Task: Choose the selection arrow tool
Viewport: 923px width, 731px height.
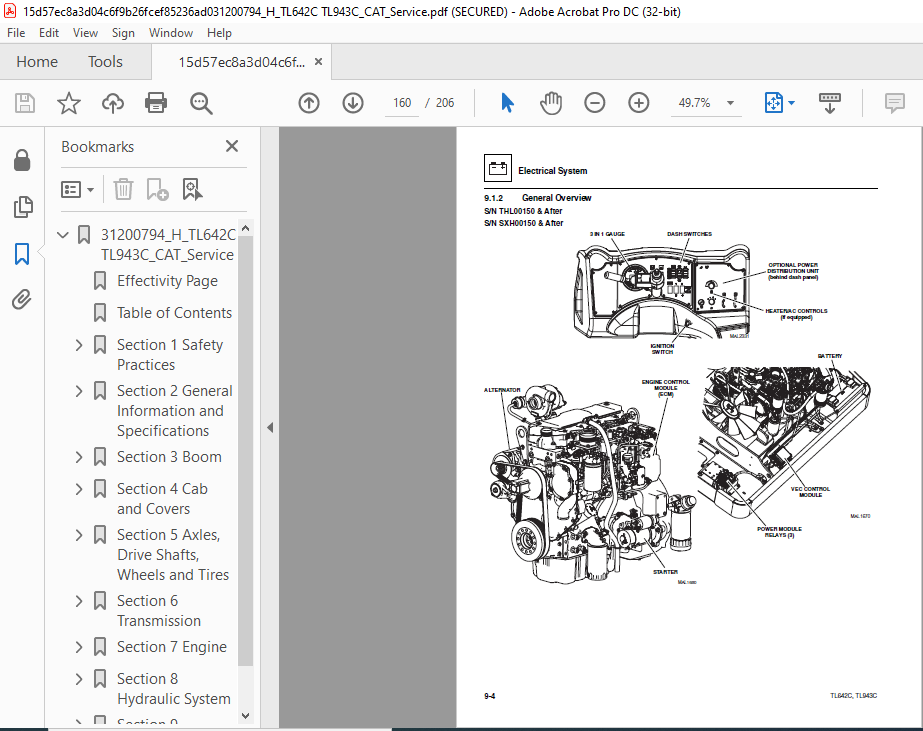Action: (x=507, y=103)
